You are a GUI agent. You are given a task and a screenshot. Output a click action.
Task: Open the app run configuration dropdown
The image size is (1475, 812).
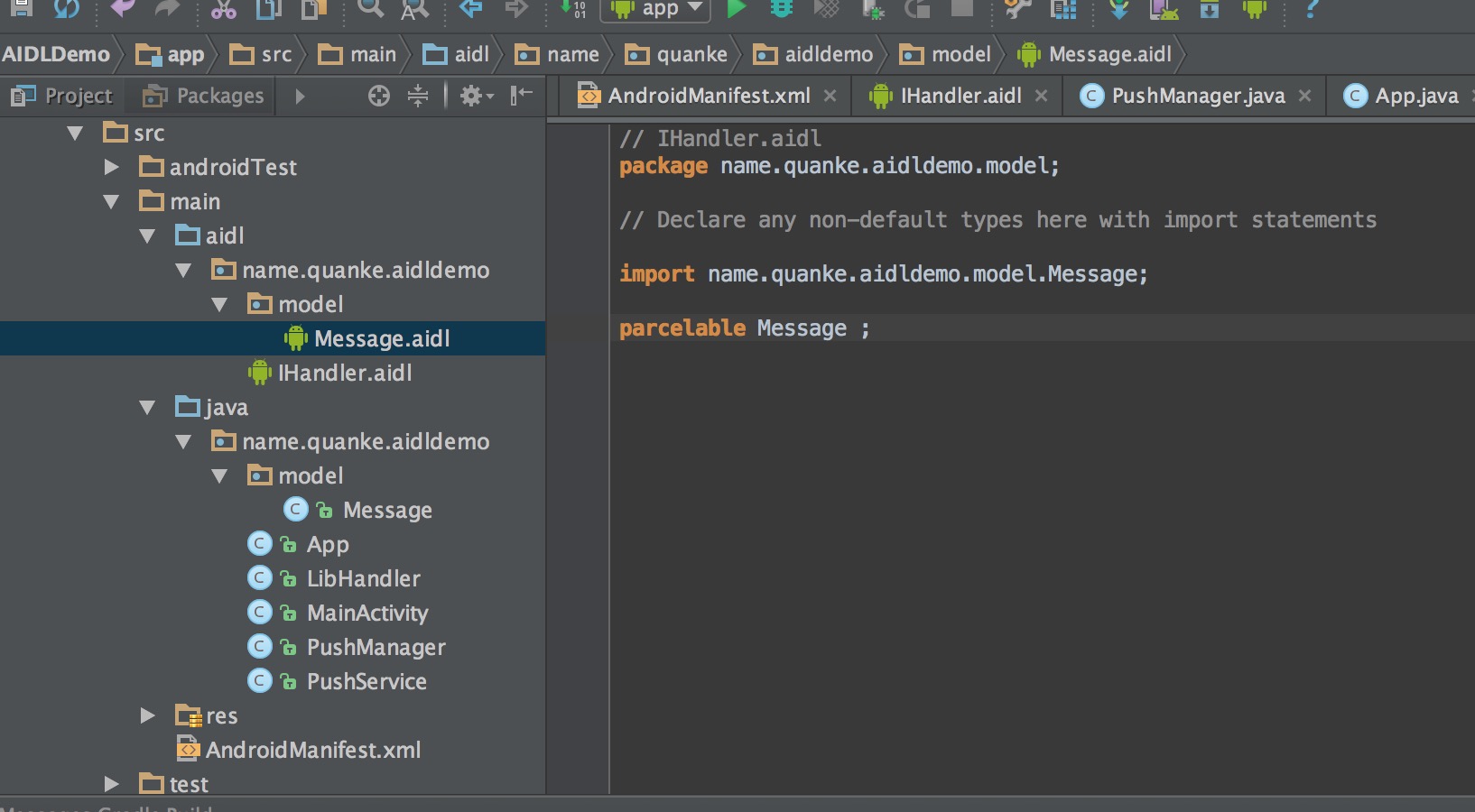(x=655, y=9)
